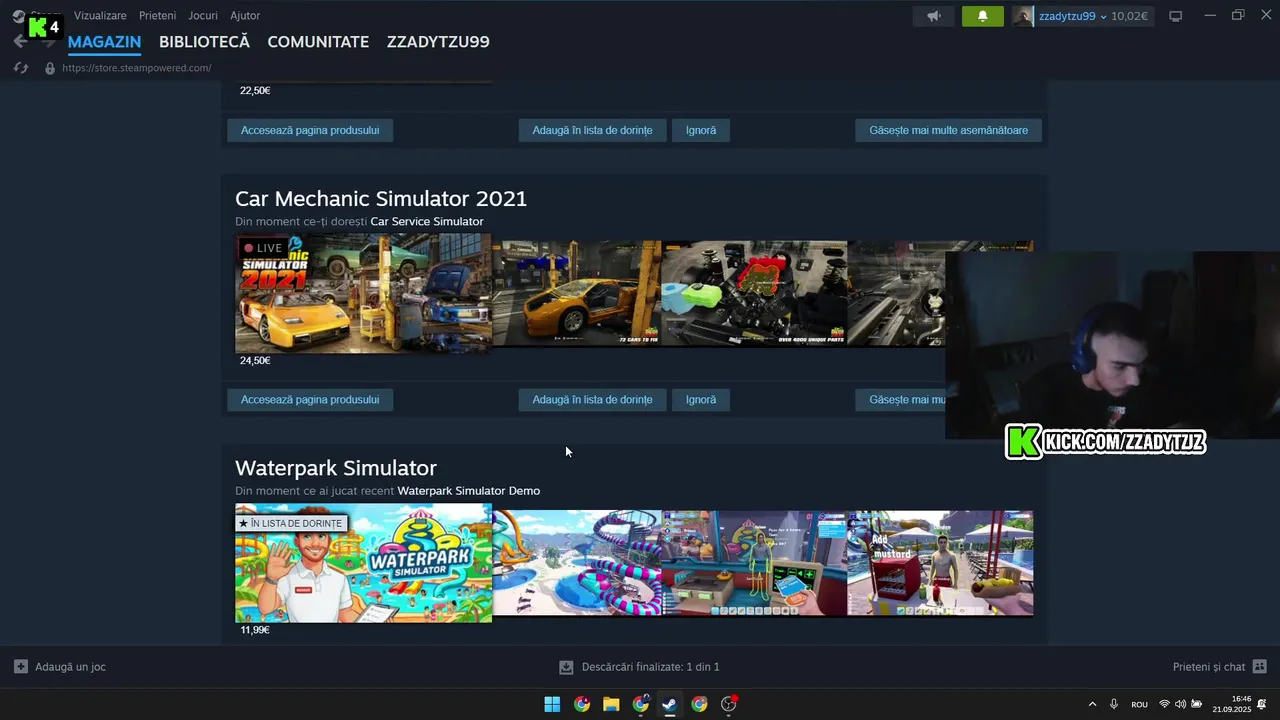Viewport: 1280px width, 720px height.
Task: Click the Steam icon in the taskbar
Action: click(670, 704)
